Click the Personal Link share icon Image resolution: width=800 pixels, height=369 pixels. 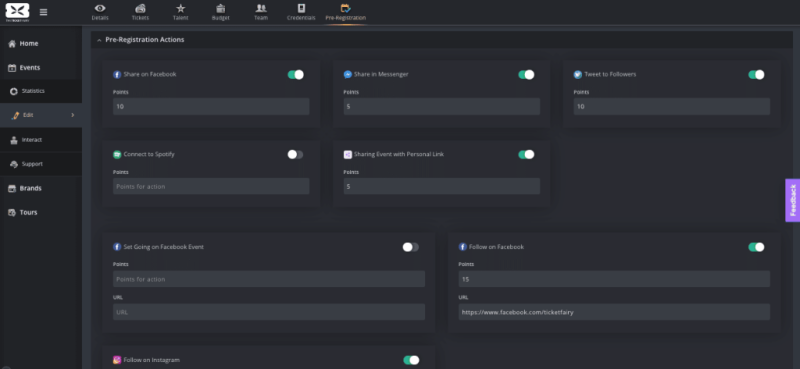pos(347,154)
